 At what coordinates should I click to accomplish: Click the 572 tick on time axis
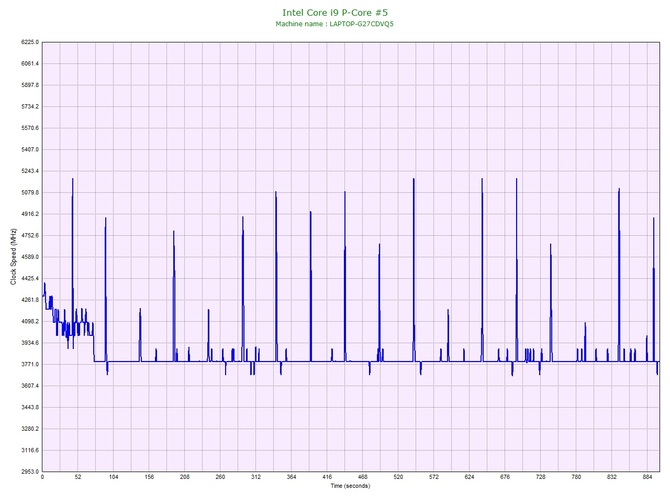(x=434, y=477)
